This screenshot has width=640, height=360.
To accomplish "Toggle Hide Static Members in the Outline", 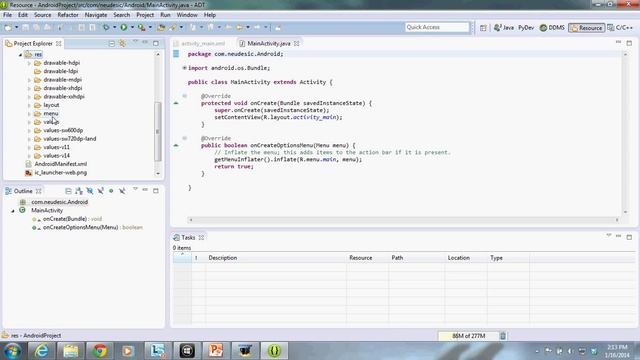I will [100, 191].
